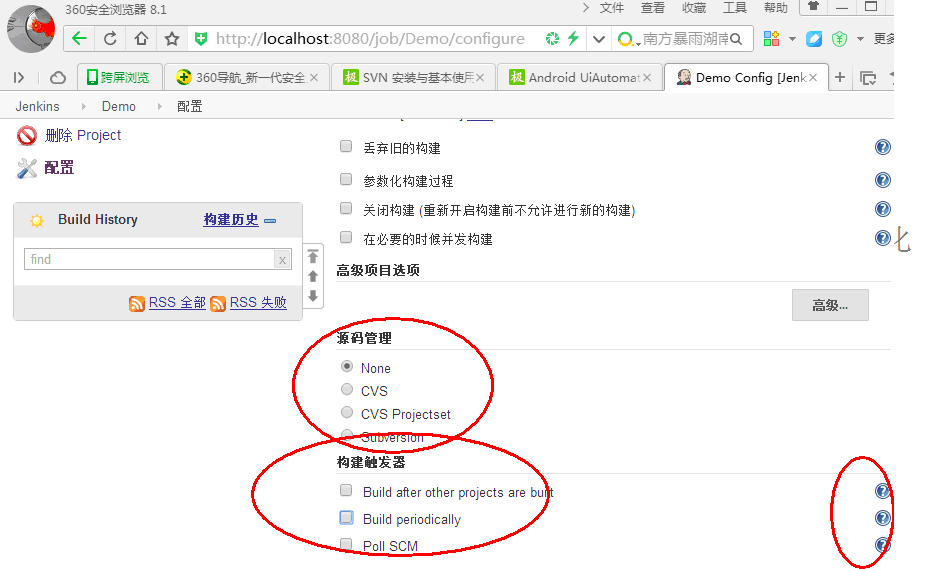Click the 删除 Project delete icon
This screenshot has height=569, width=939.
pos(26,136)
